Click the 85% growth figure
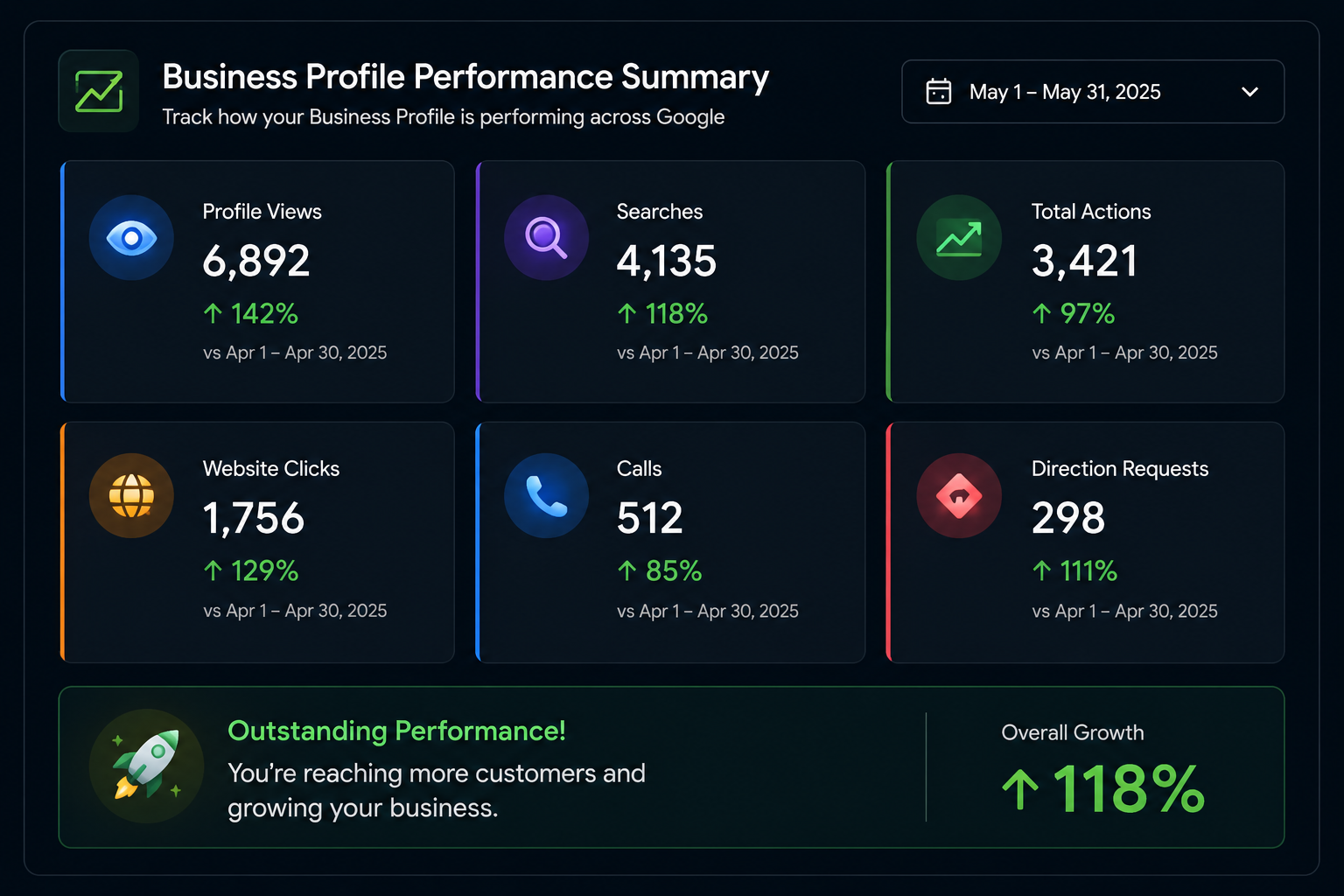This screenshot has height=896, width=1344. (x=674, y=571)
